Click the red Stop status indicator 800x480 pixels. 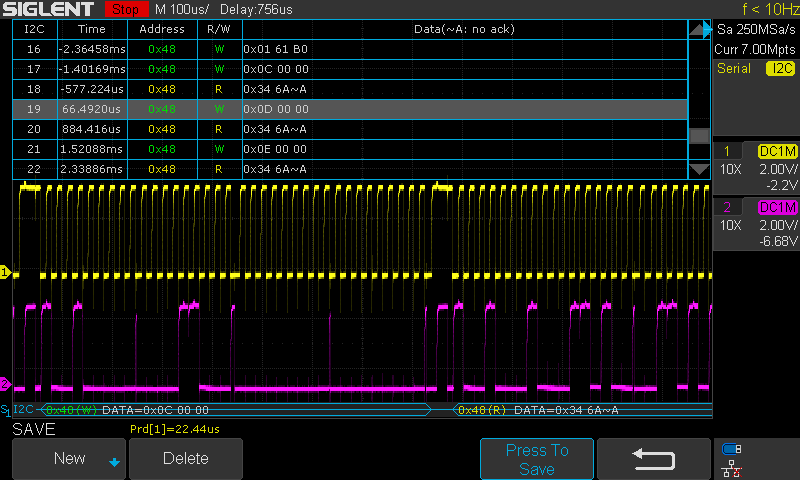point(126,9)
